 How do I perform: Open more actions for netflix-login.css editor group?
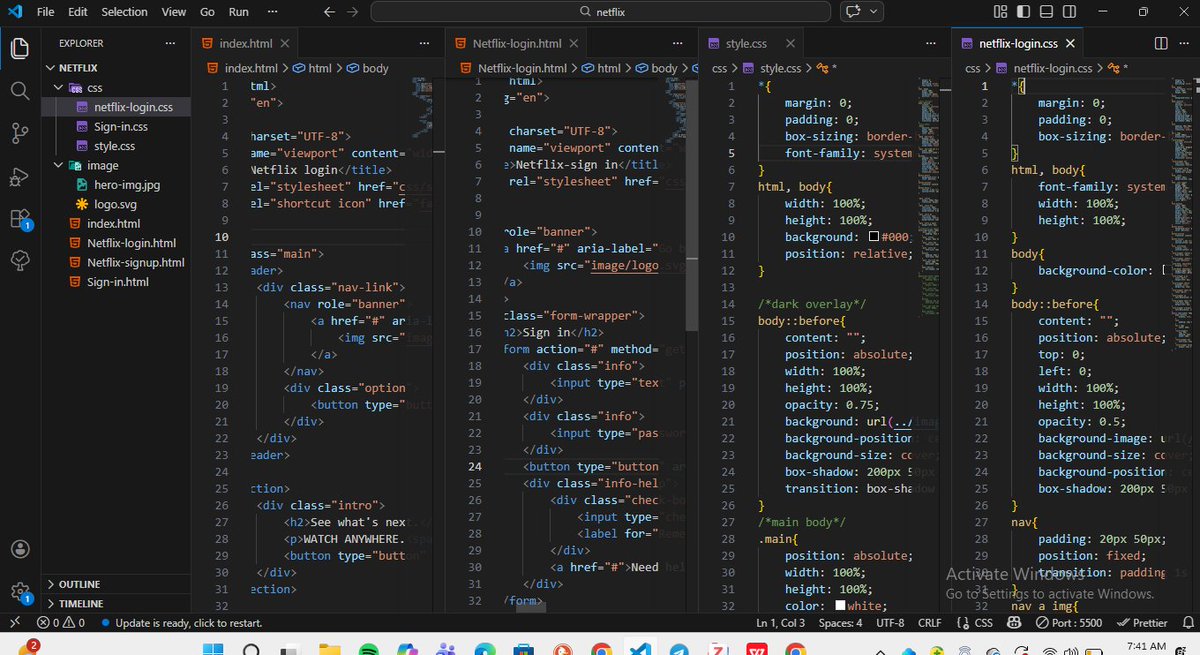pos(1184,43)
